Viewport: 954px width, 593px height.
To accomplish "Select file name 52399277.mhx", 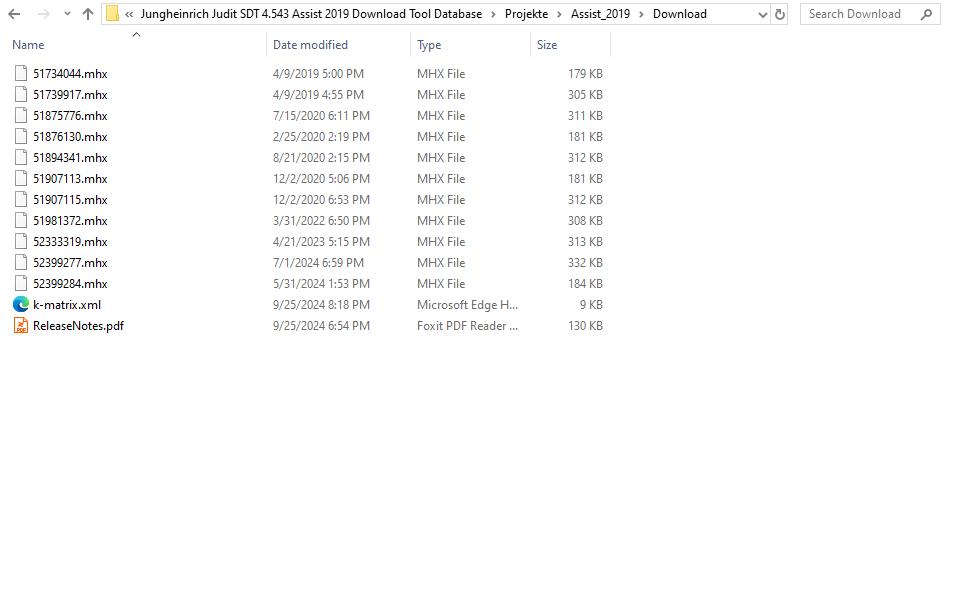I will [70, 263].
